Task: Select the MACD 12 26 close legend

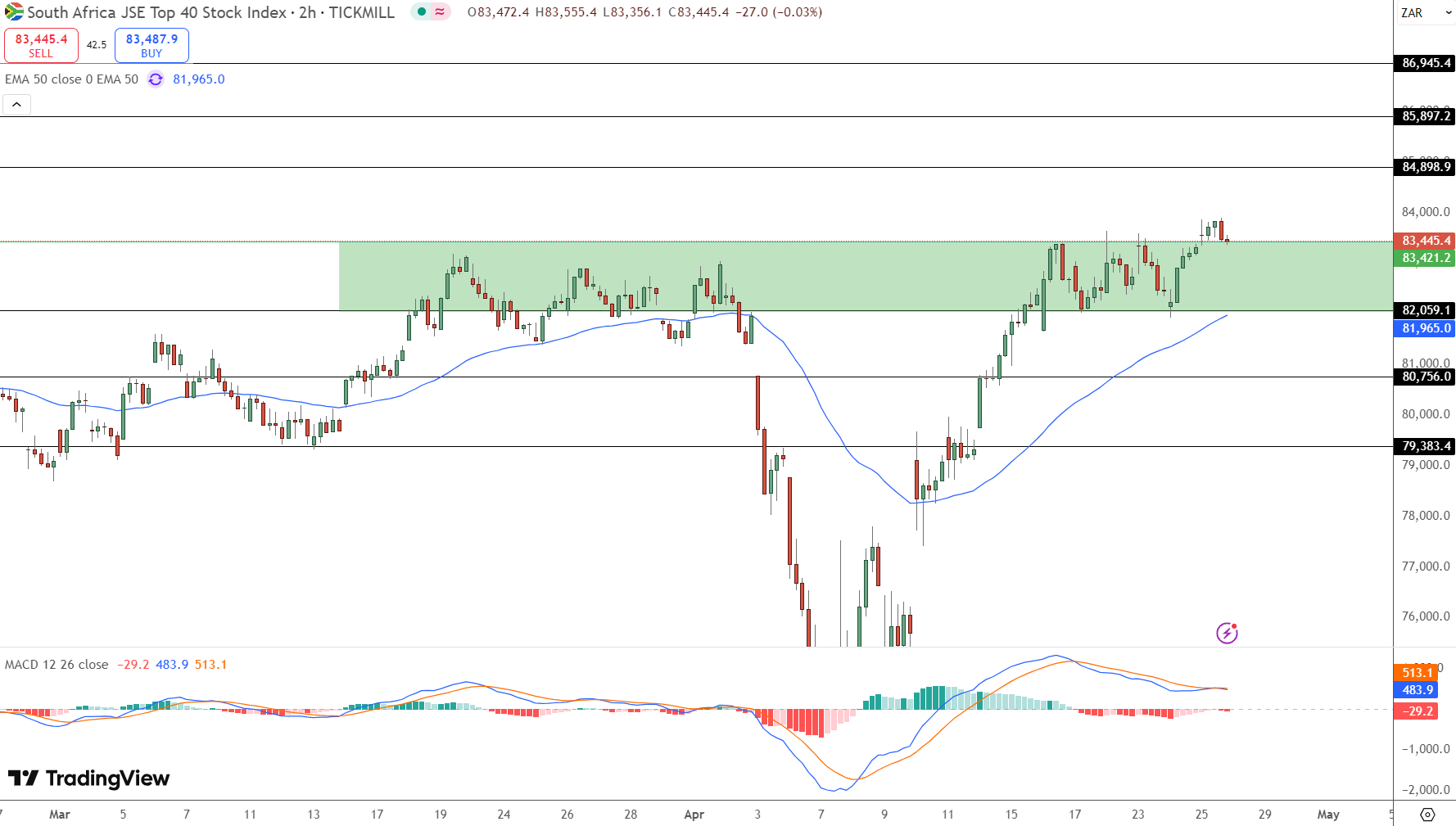Action: point(57,665)
